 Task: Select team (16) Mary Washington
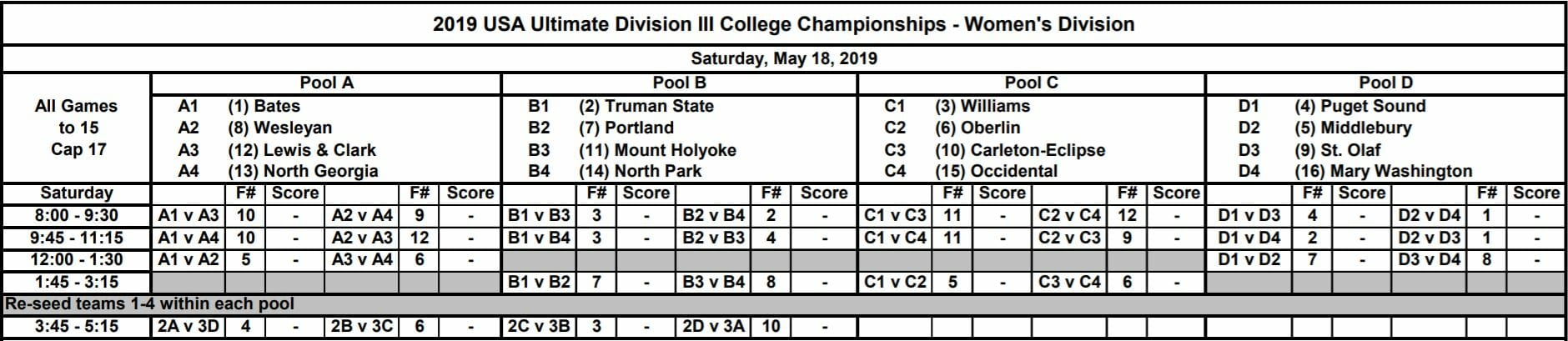(1383, 172)
